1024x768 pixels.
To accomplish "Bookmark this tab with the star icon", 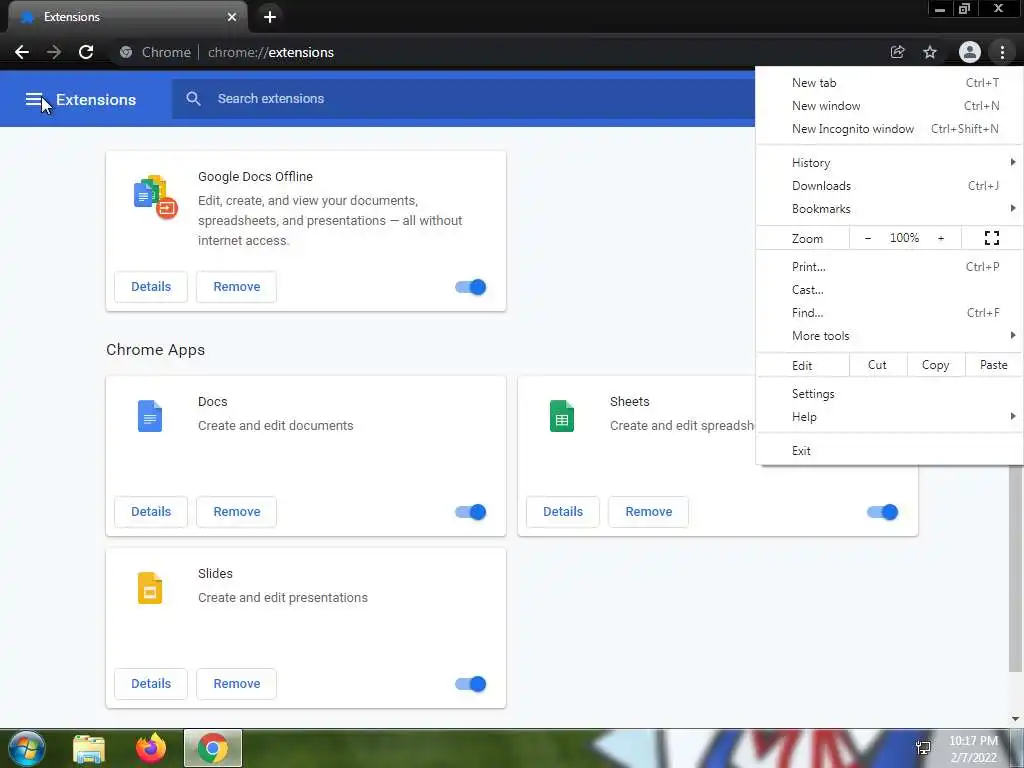I will 930,52.
